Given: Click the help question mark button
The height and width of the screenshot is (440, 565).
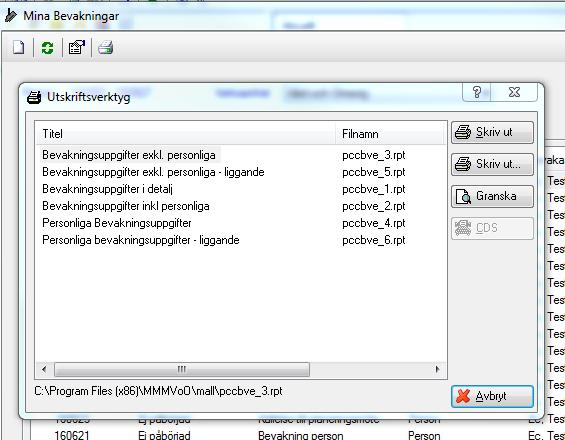Looking at the screenshot, I should [476, 92].
